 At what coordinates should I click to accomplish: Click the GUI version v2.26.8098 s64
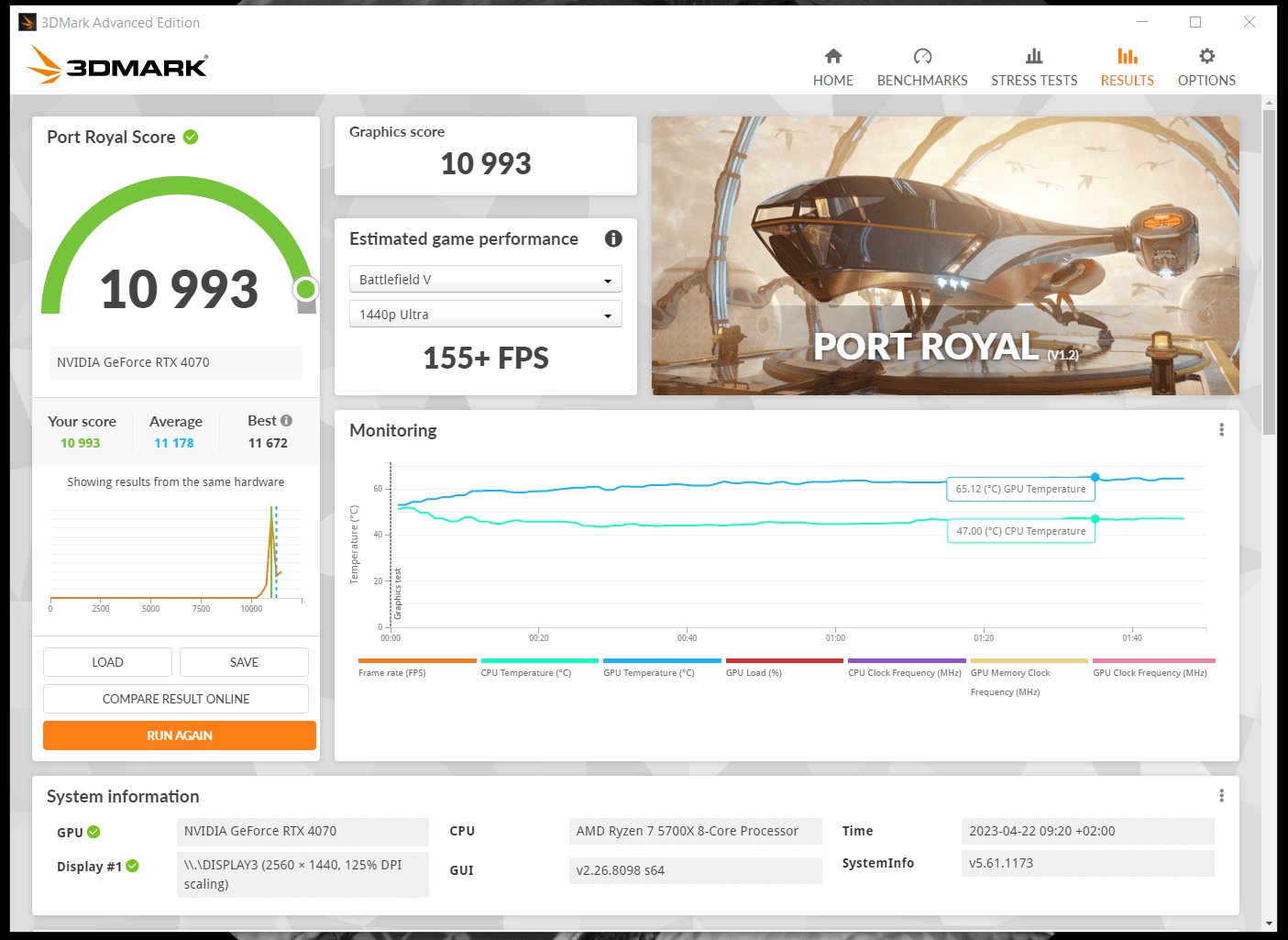[x=696, y=870]
